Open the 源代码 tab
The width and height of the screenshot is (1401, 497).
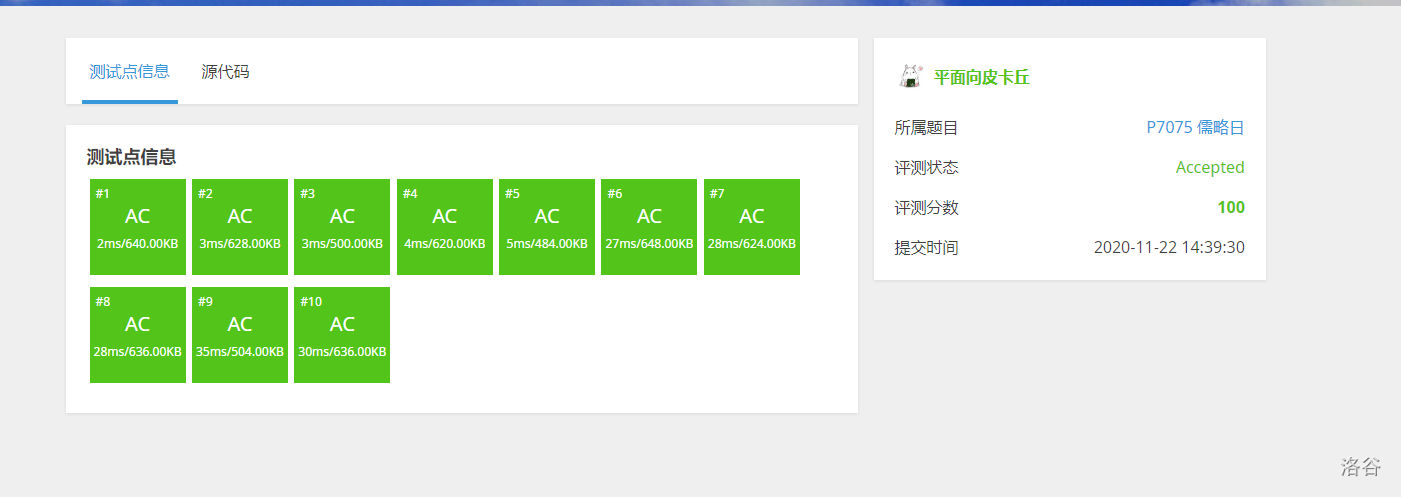point(225,72)
